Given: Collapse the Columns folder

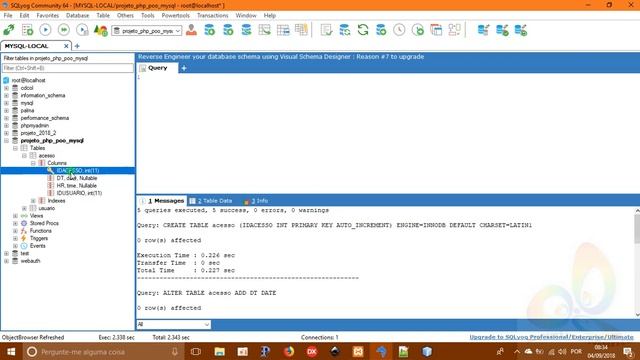Looking at the screenshot, I should click(33, 163).
